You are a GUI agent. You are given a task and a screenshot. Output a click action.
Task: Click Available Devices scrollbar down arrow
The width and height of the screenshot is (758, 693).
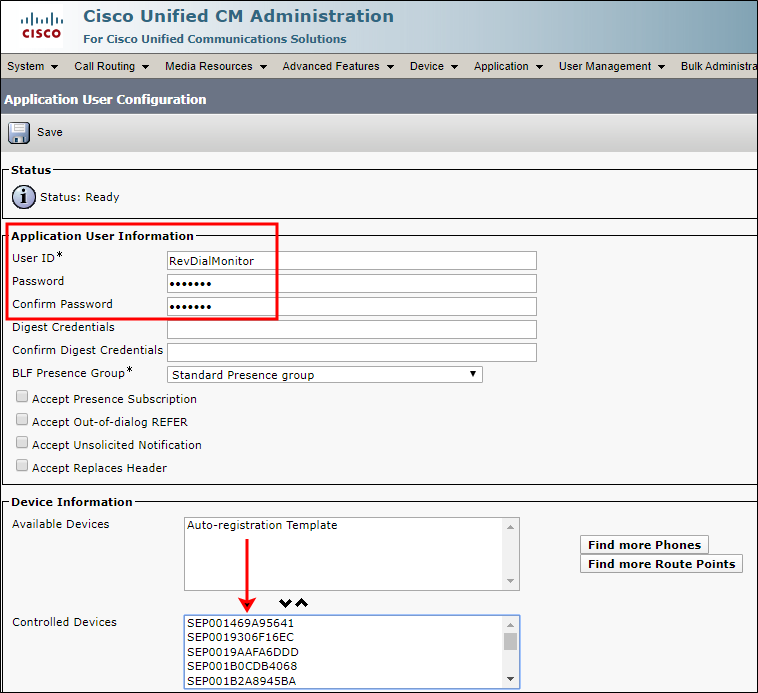(x=510, y=581)
